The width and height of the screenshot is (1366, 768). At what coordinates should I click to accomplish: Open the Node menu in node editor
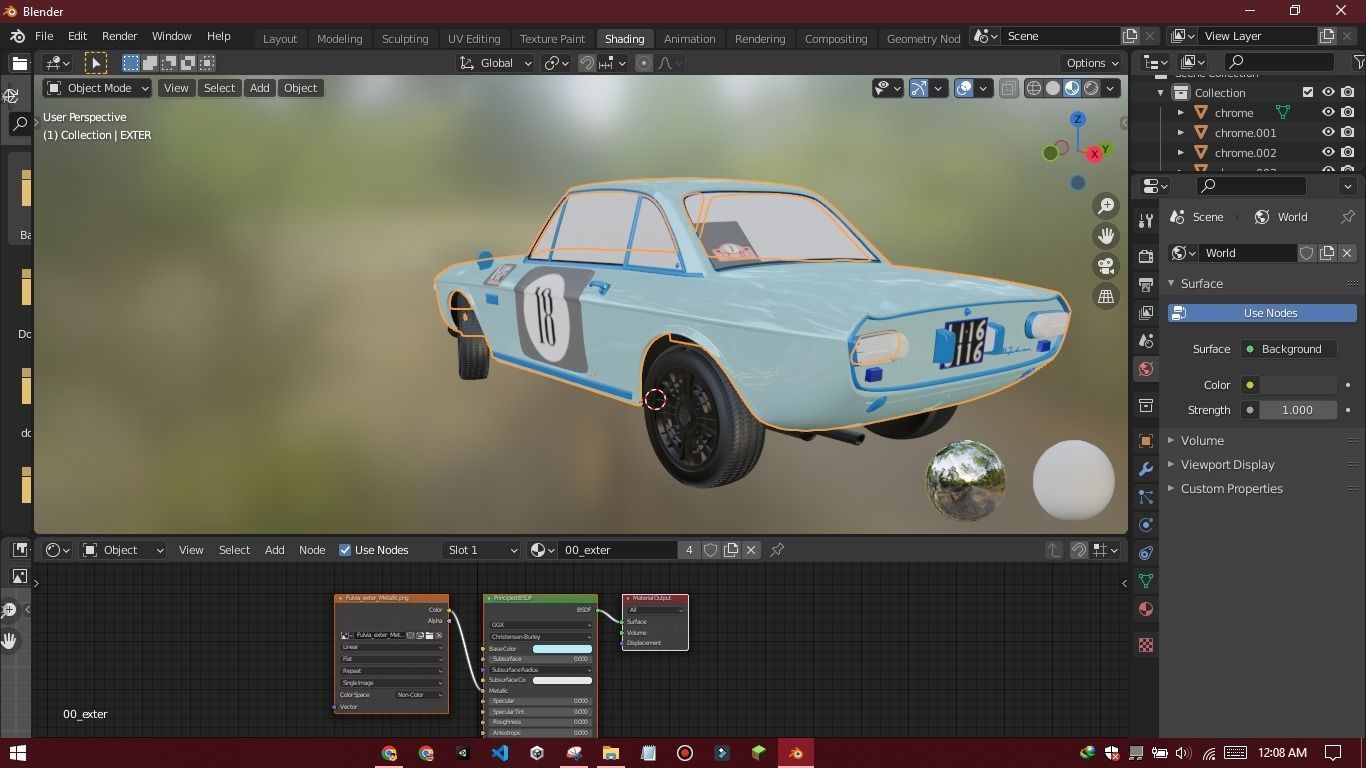[312, 550]
